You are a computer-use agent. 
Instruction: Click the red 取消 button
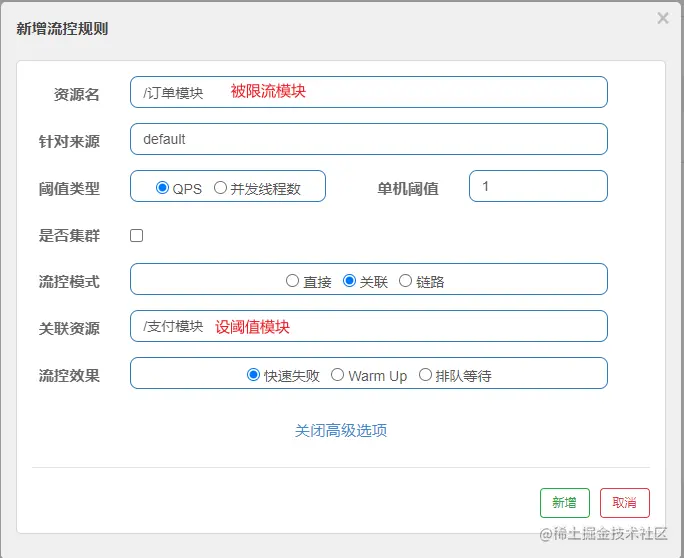click(x=625, y=503)
